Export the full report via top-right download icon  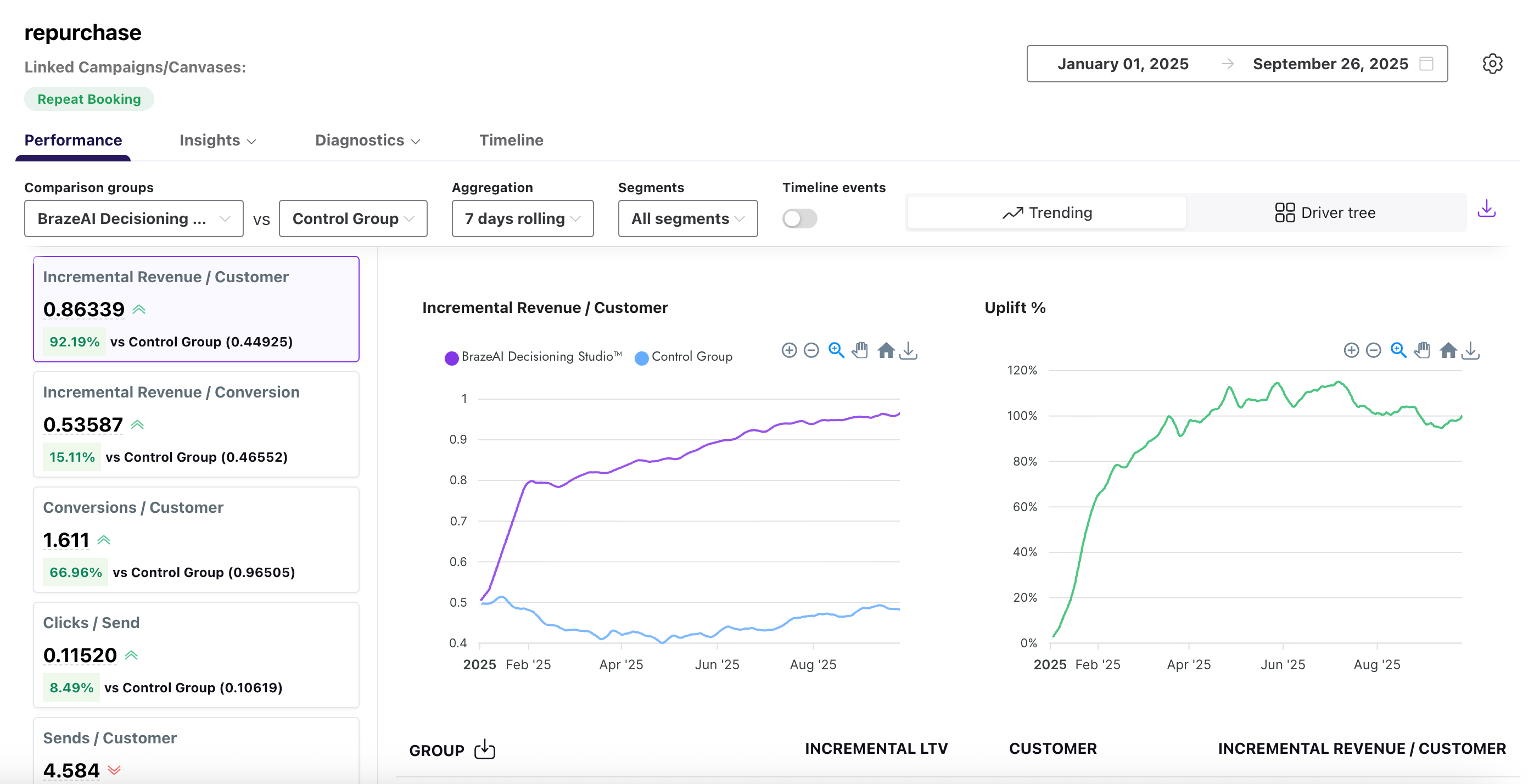1486,209
